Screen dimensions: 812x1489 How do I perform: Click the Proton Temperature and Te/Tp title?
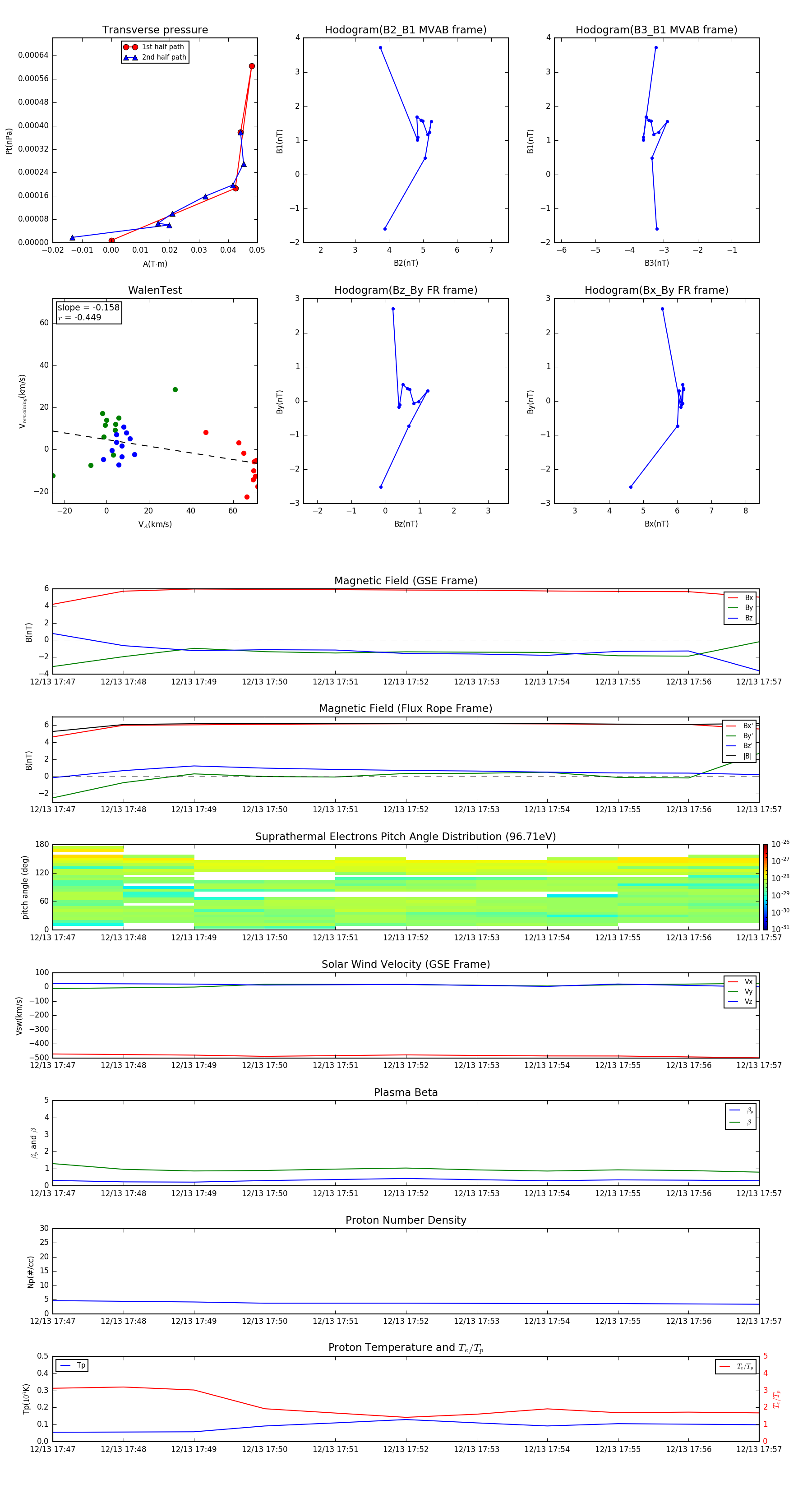pos(406,1348)
